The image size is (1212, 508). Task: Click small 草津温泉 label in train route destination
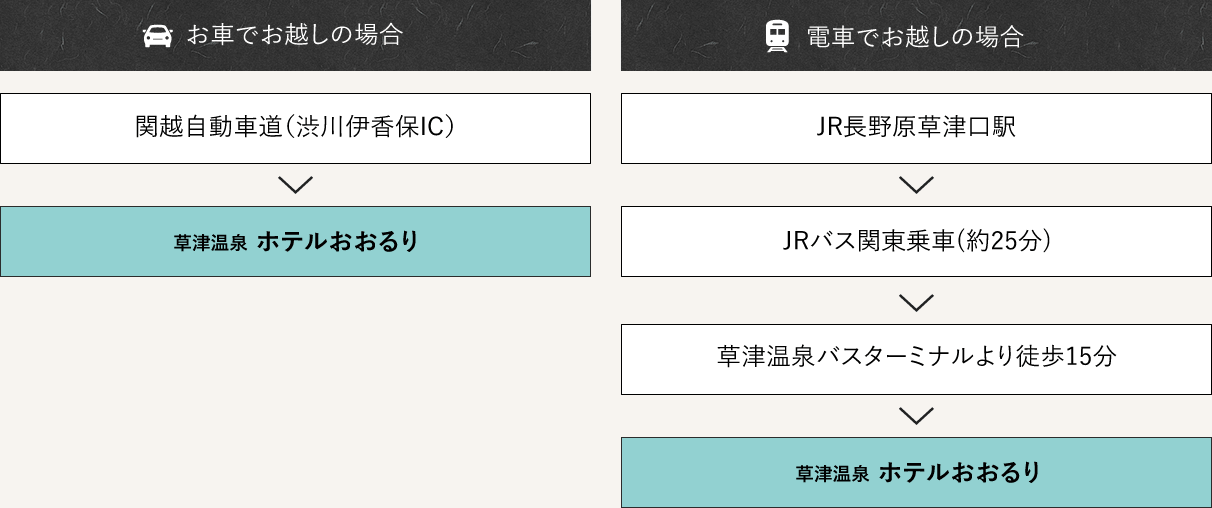click(x=832, y=474)
